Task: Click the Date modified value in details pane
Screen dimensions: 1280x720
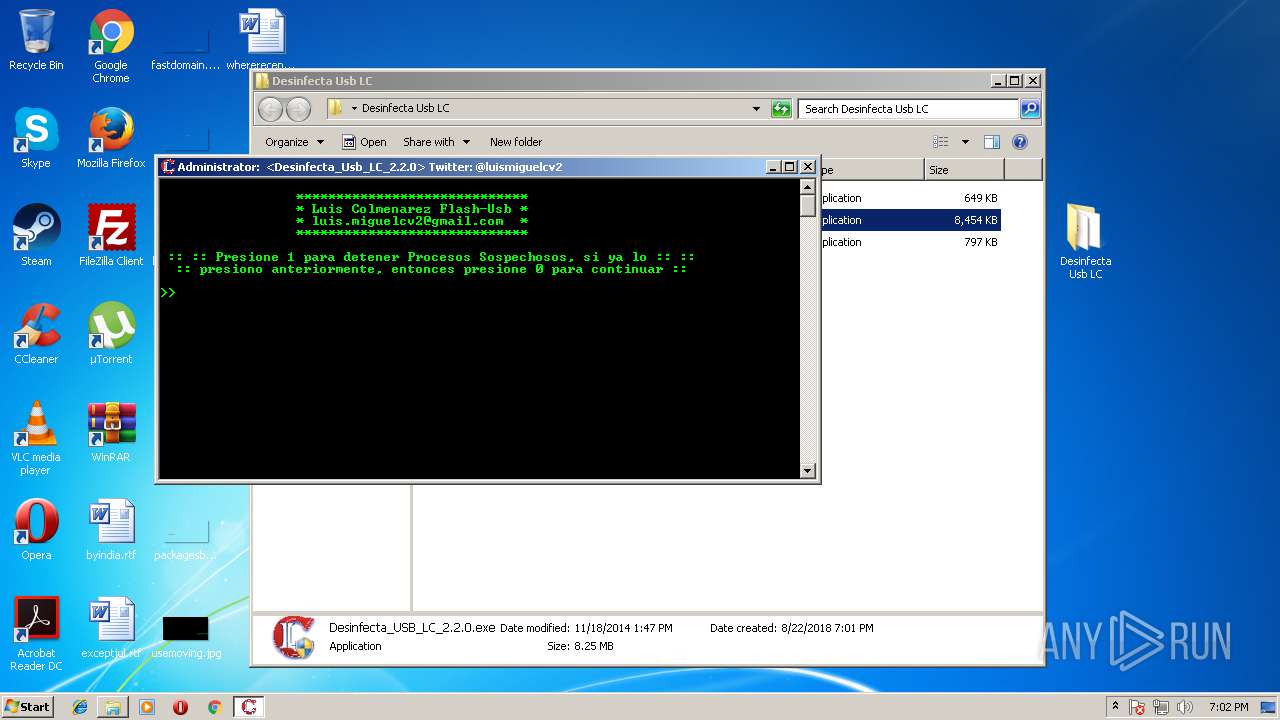Action: (623, 628)
